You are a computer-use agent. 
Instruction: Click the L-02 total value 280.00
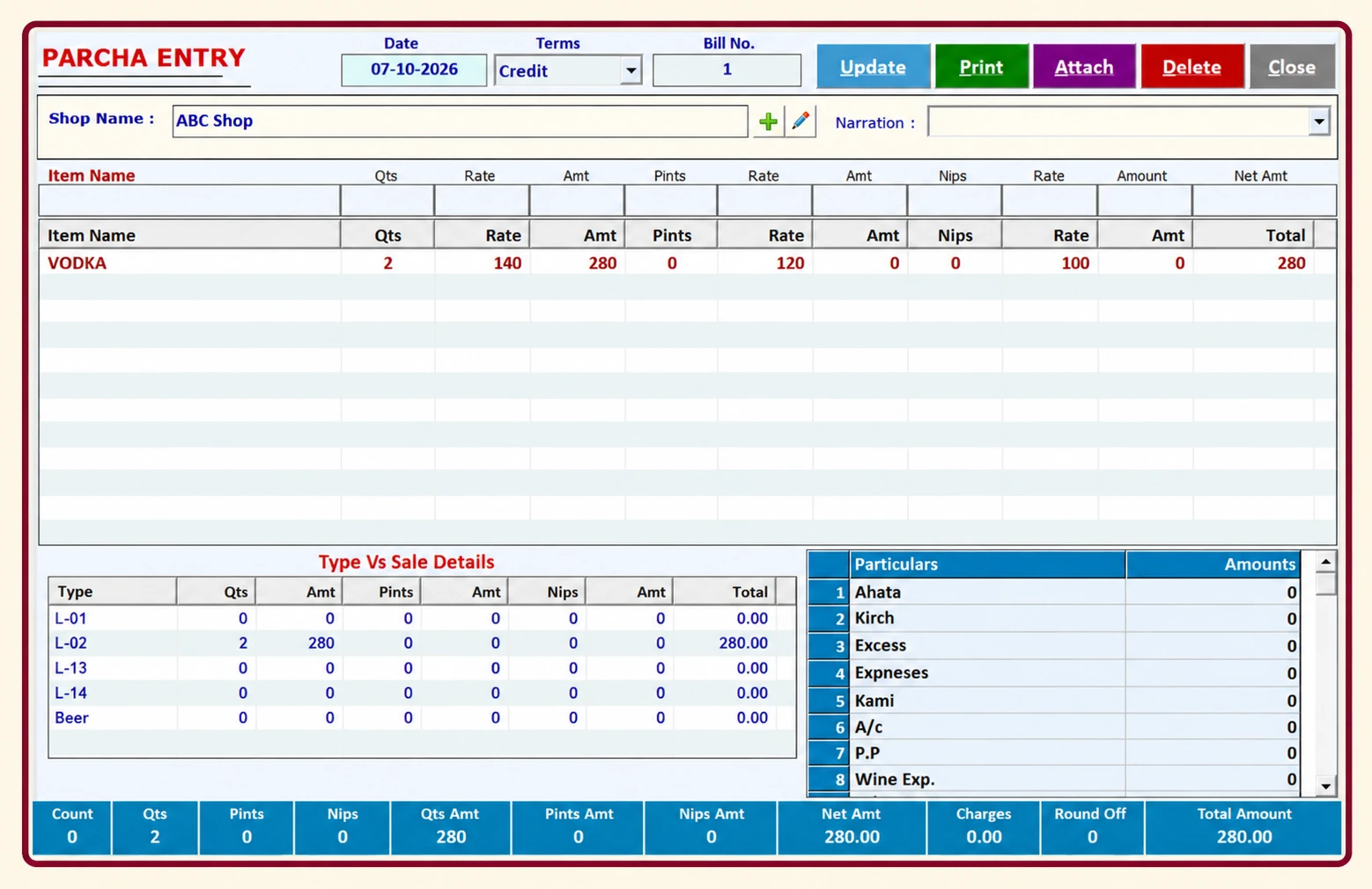(x=742, y=643)
